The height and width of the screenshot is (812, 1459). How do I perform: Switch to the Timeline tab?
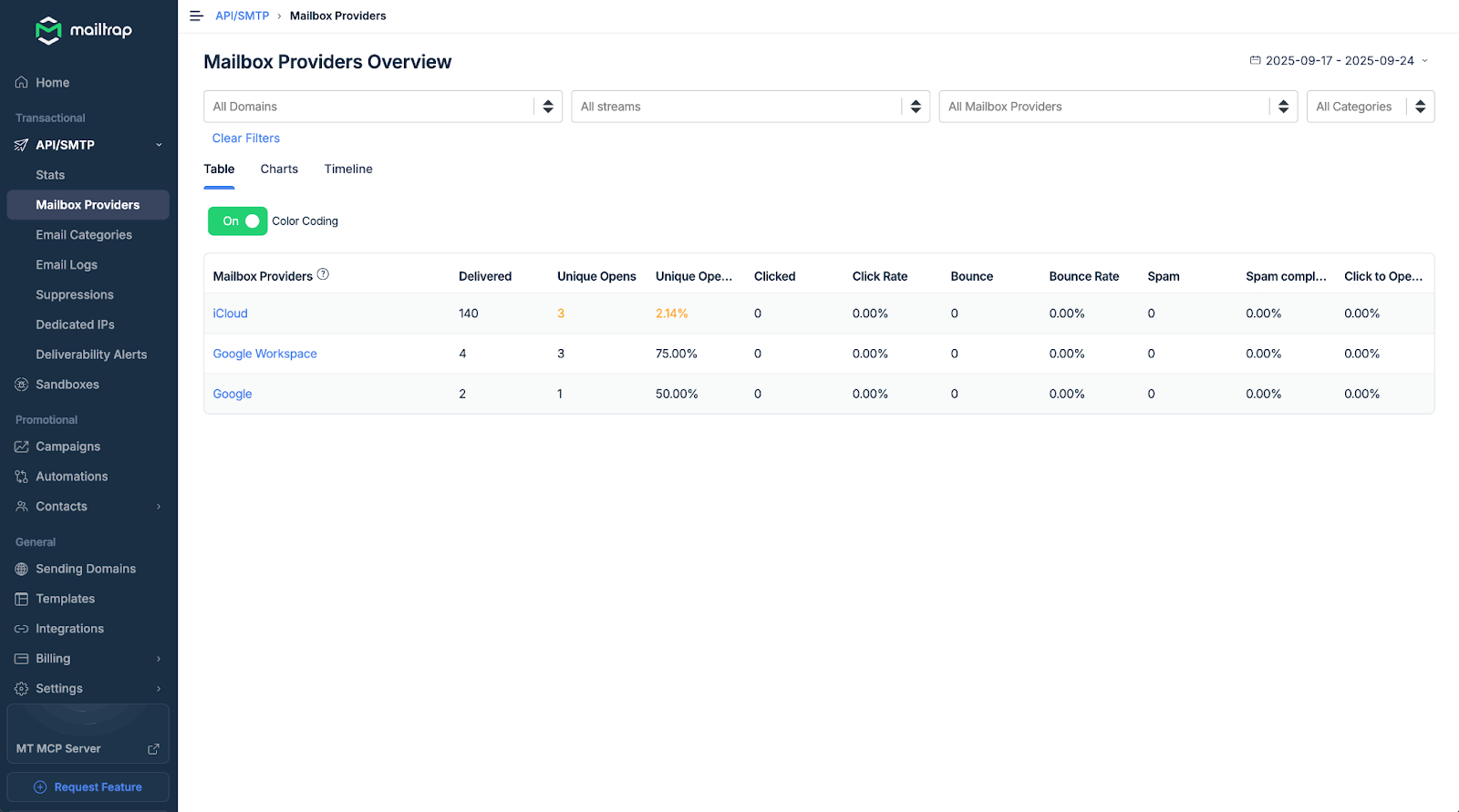click(x=348, y=170)
